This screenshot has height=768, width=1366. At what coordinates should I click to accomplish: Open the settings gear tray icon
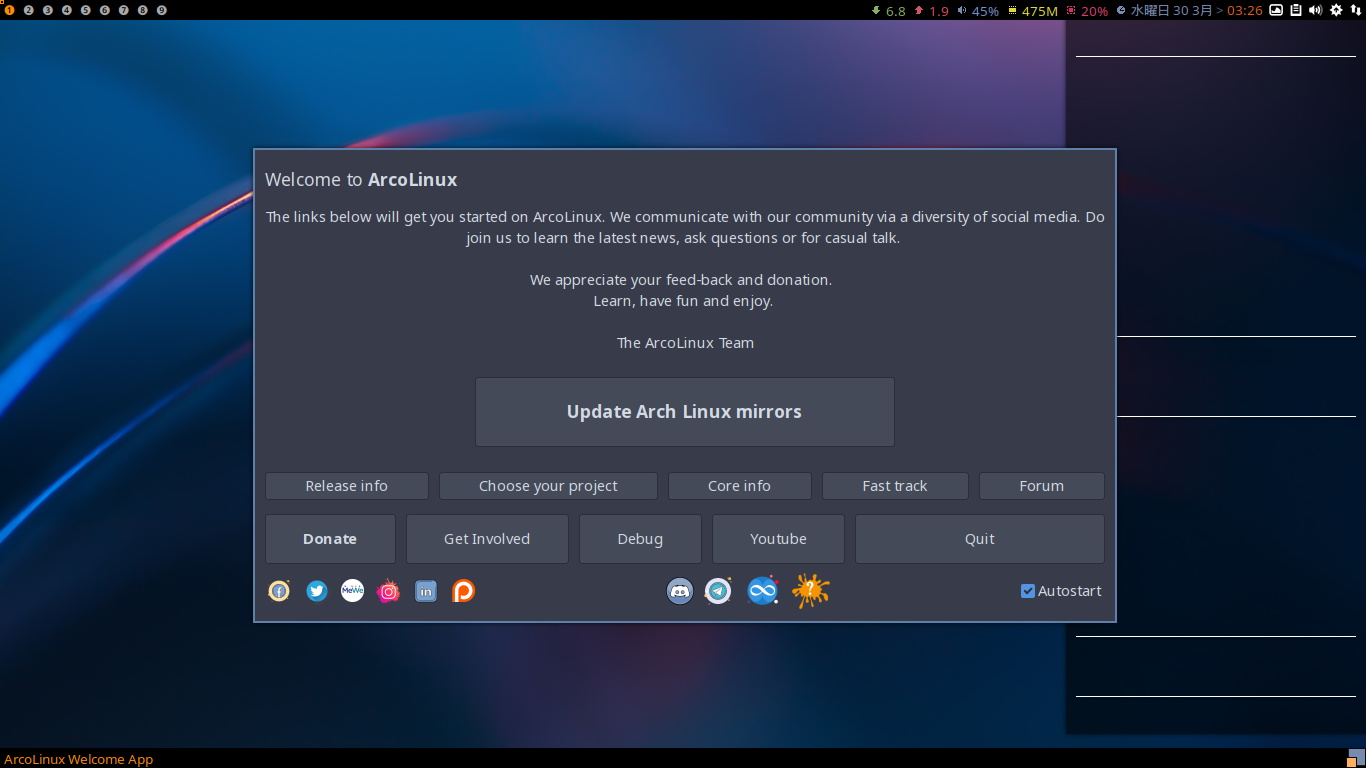tap(1336, 10)
